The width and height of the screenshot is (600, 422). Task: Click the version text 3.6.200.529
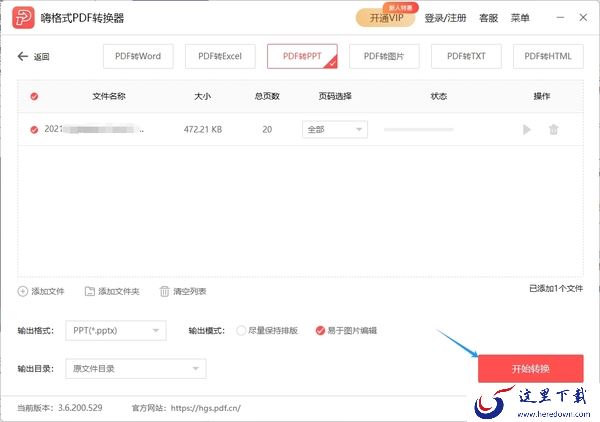[80, 408]
